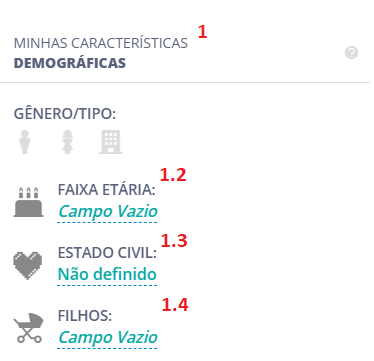
Task: Click the 'ESTADO CIVIL:' label
Action: click(x=107, y=253)
